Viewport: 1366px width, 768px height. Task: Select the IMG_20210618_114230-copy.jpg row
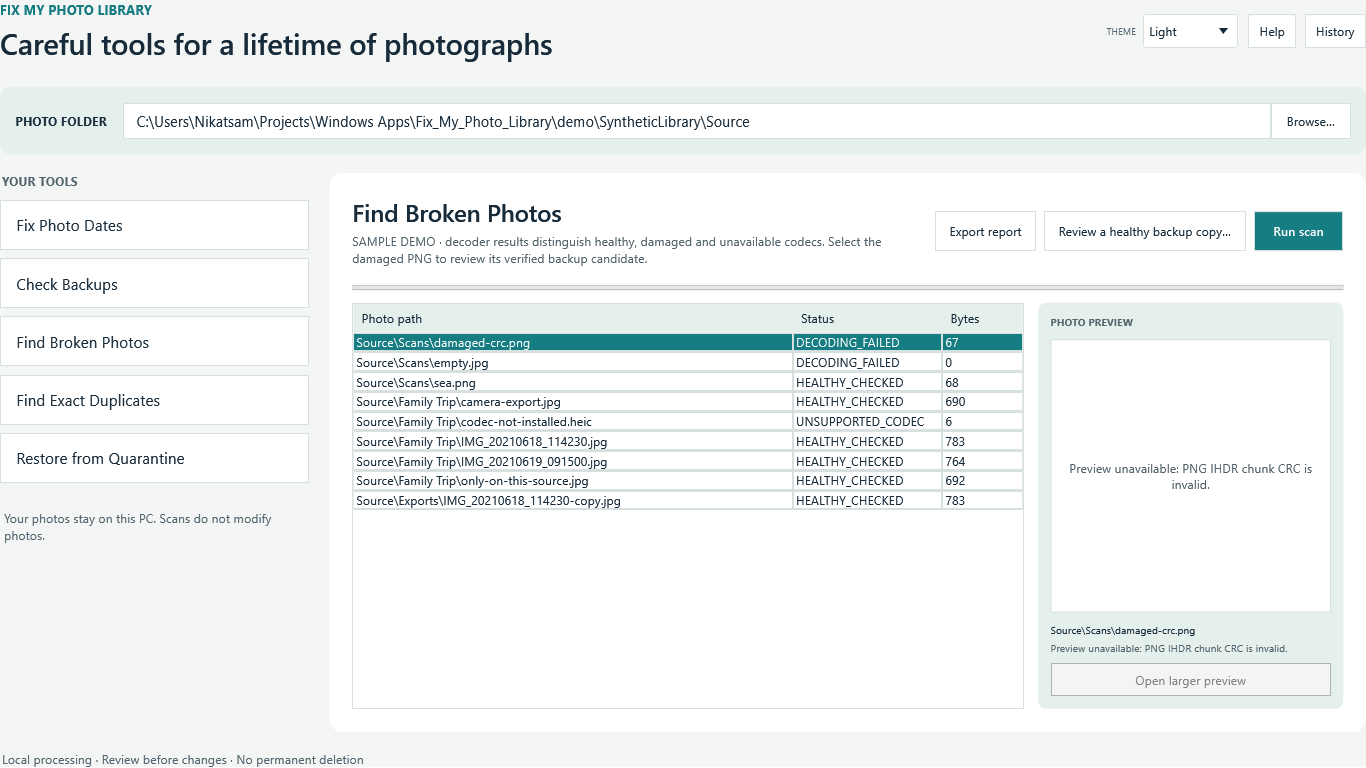(688, 500)
